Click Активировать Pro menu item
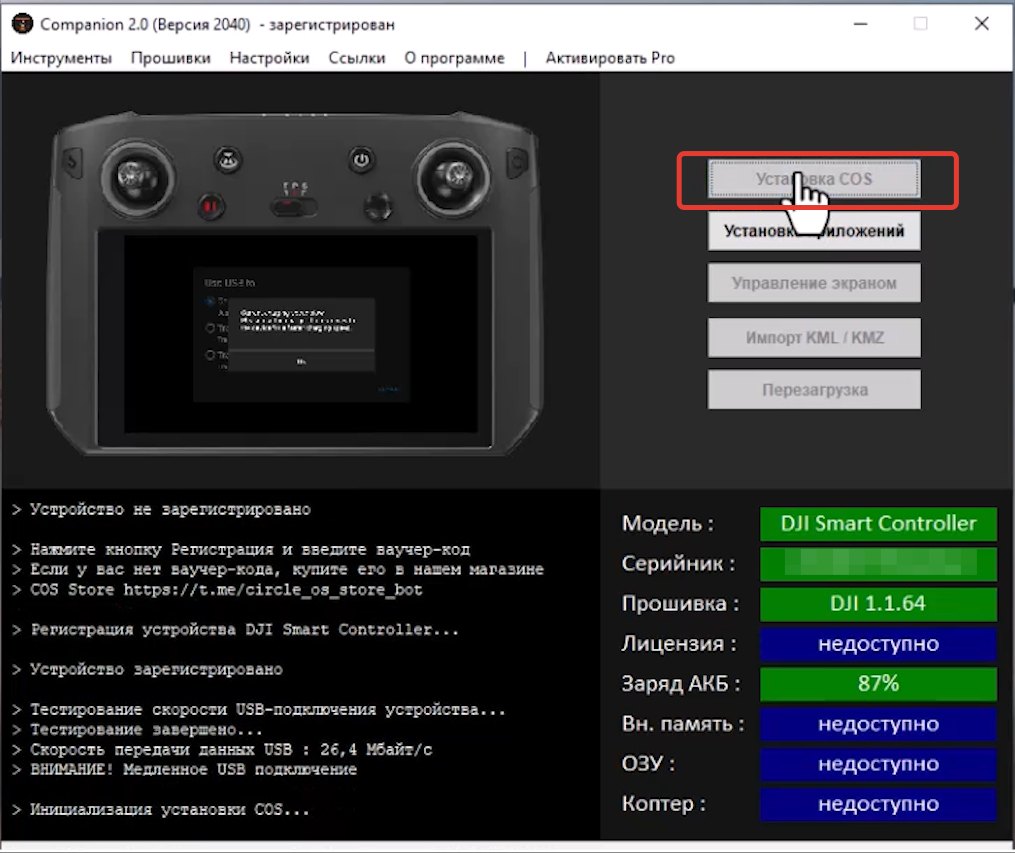Image resolution: width=1015 pixels, height=853 pixels. [x=610, y=58]
